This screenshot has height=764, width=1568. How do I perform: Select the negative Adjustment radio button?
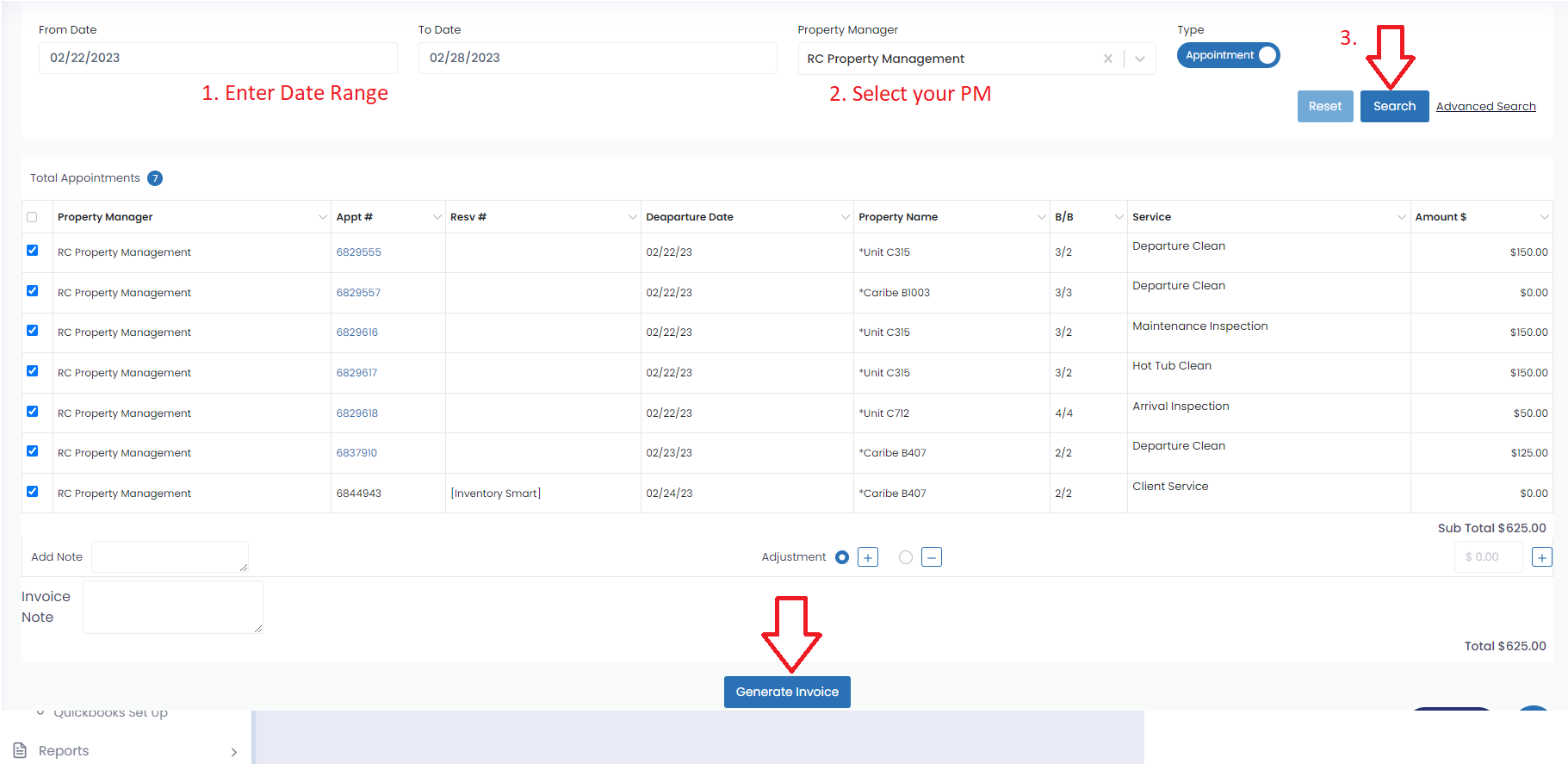[x=905, y=557]
